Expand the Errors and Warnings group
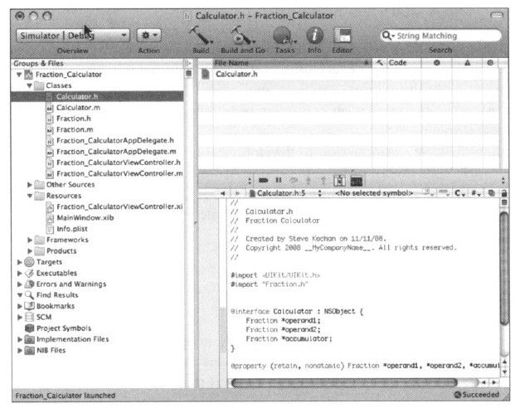This screenshot has width=515, height=408. point(19,284)
